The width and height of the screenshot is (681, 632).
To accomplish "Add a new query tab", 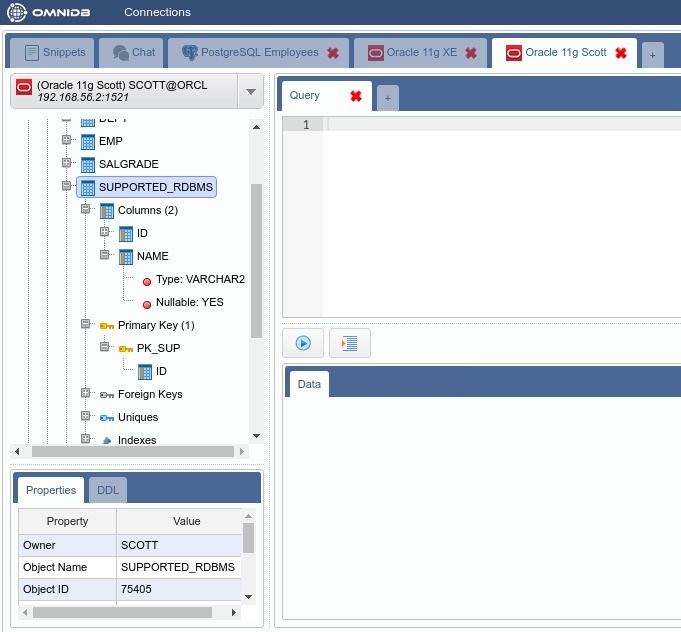I will [x=386, y=97].
